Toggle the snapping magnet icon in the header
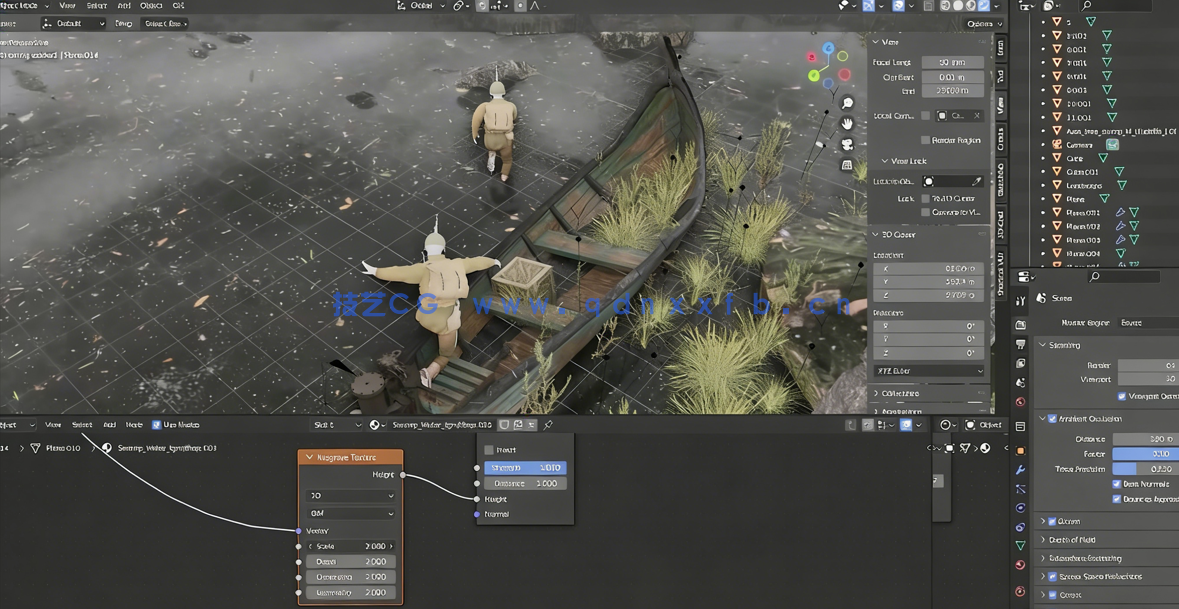 click(x=481, y=6)
